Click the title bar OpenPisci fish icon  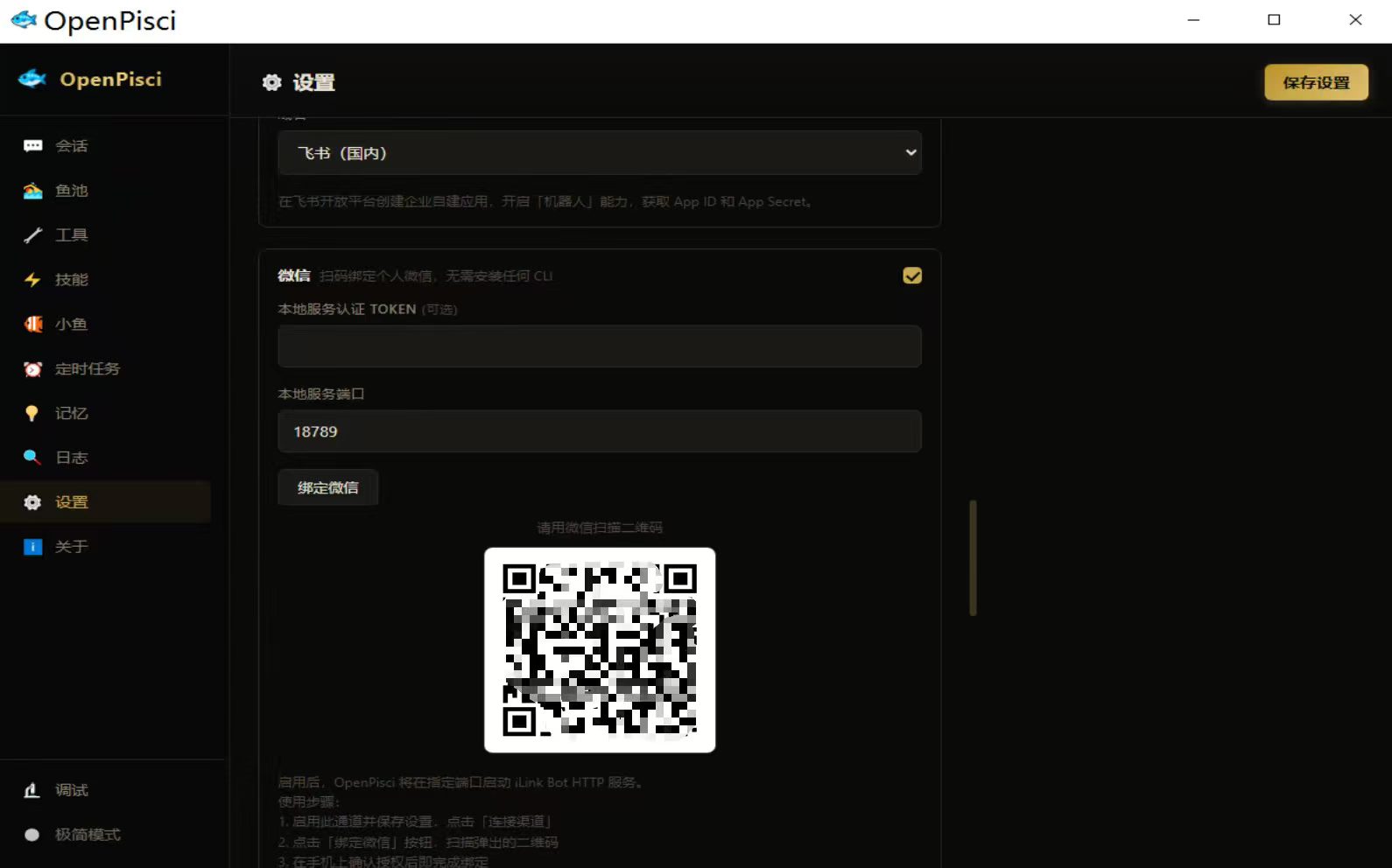(24, 20)
